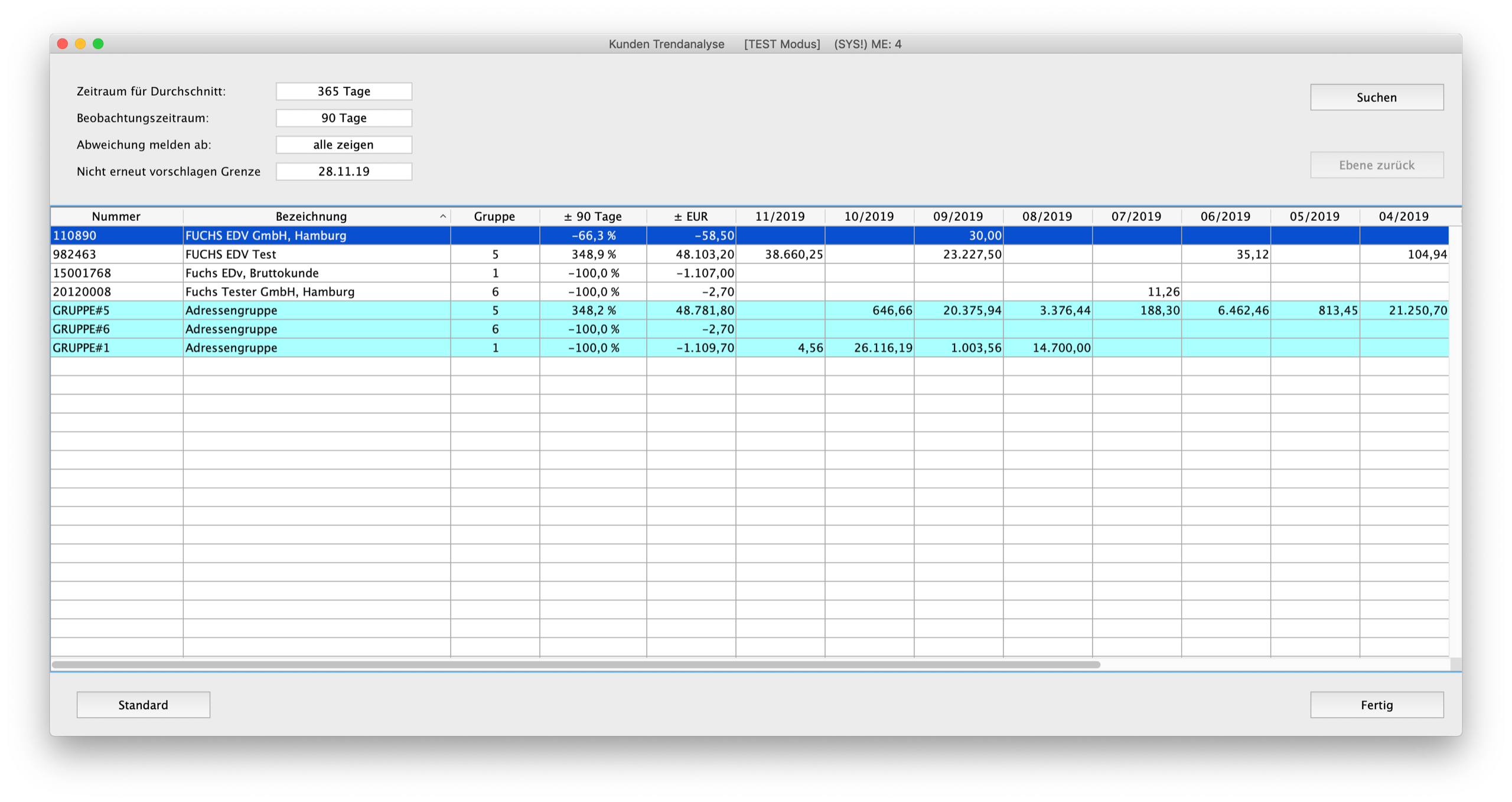Click the 11/2019 column header

coord(780,217)
